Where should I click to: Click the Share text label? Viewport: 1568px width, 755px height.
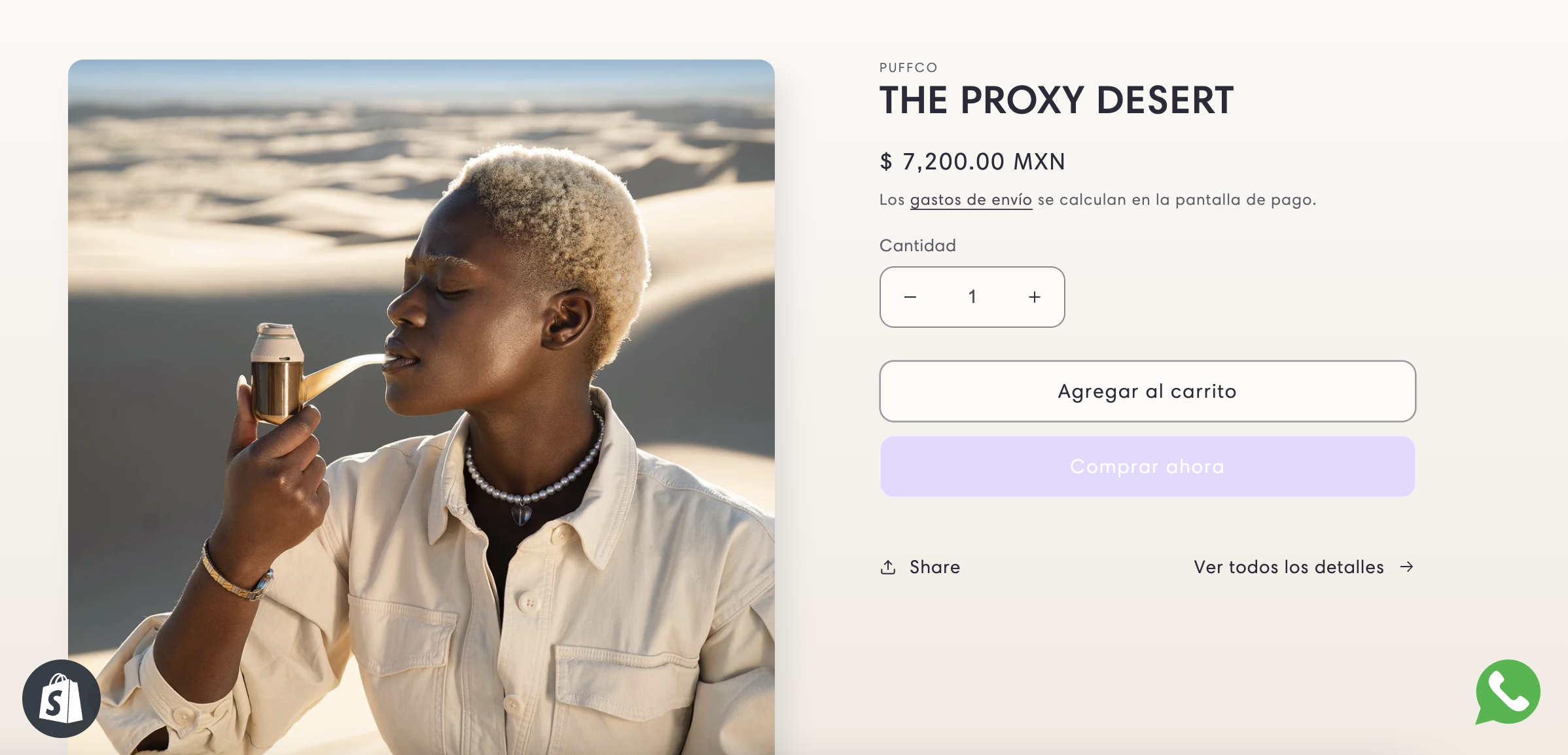pyautogui.click(x=935, y=567)
